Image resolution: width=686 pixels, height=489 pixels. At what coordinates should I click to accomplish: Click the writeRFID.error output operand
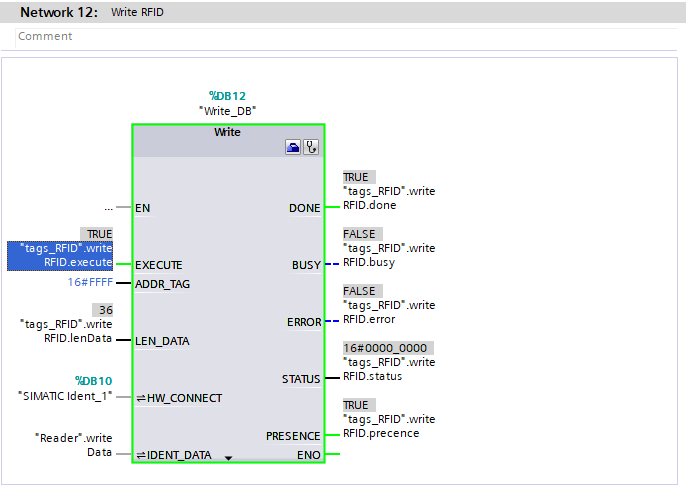388,312
